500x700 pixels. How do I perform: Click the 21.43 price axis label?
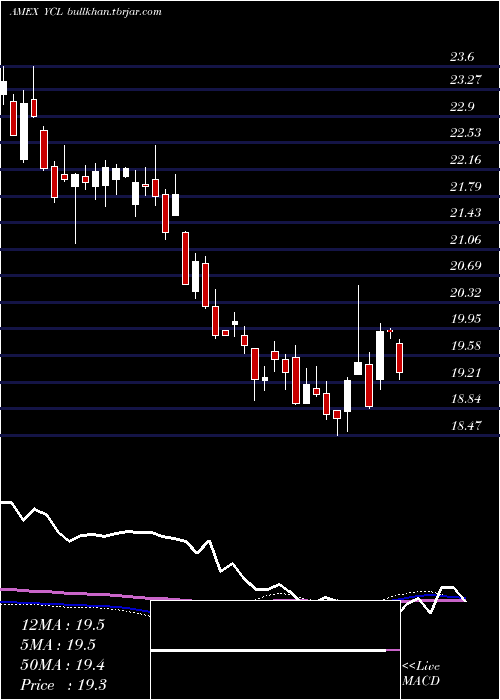[x=466, y=212]
